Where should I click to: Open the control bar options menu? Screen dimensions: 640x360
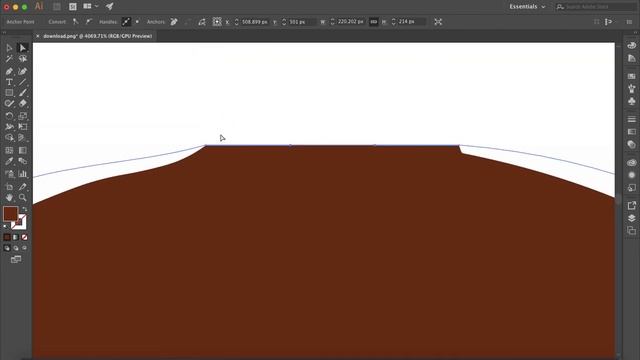coord(629,22)
